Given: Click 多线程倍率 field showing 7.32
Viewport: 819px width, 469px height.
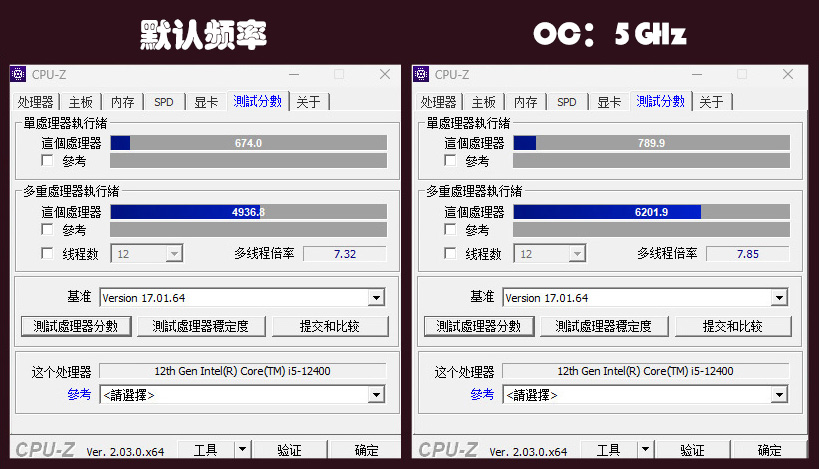Looking at the screenshot, I should 345,254.
